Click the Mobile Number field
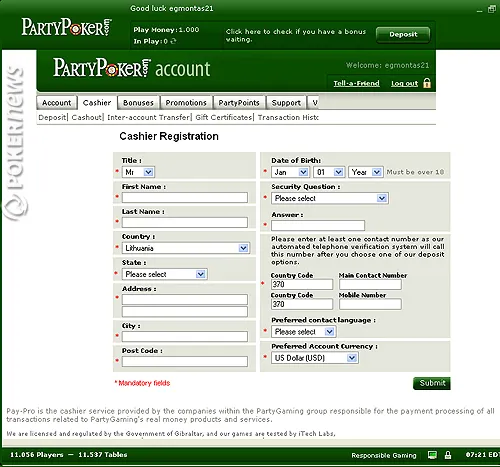 tap(370, 304)
